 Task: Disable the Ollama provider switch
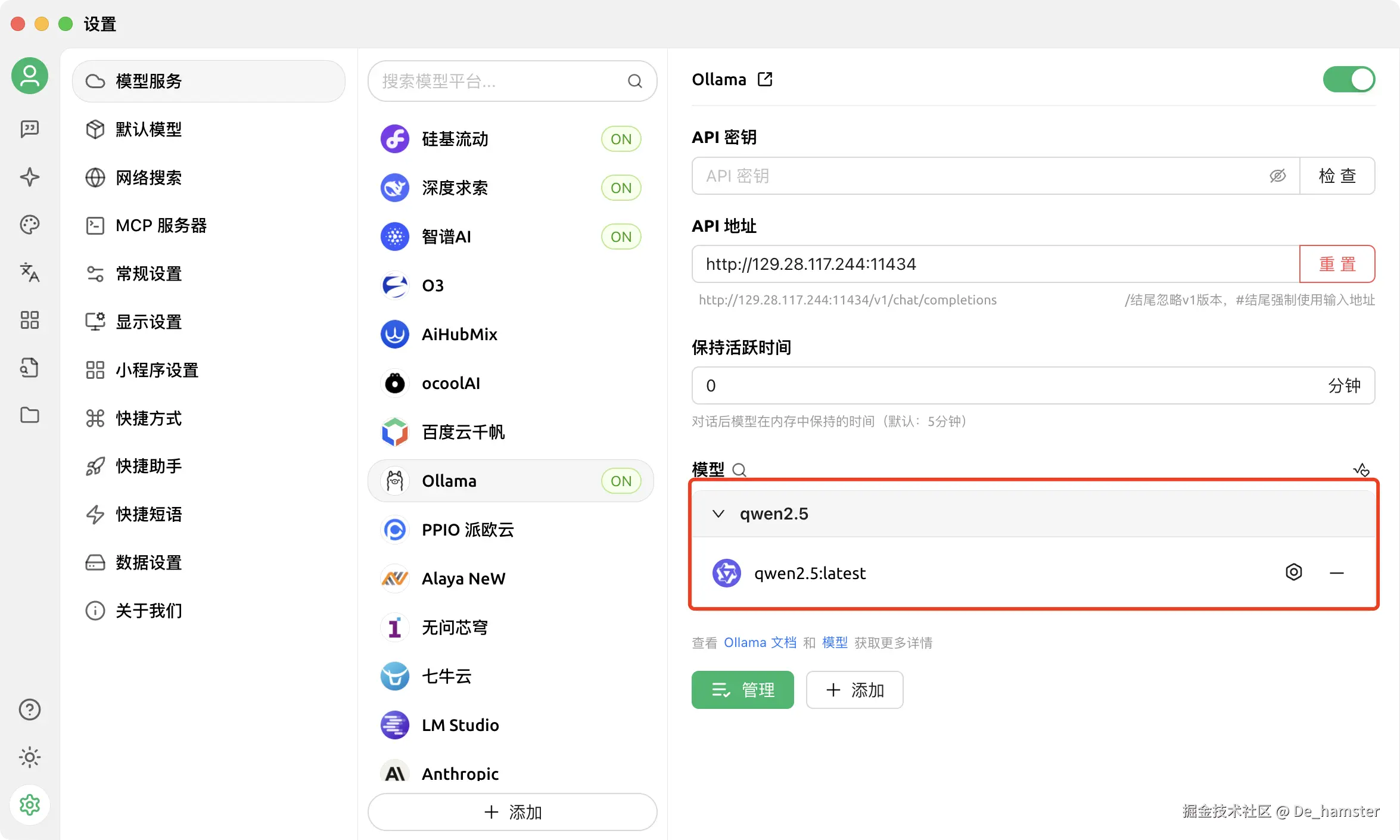tap(1349, 79)
